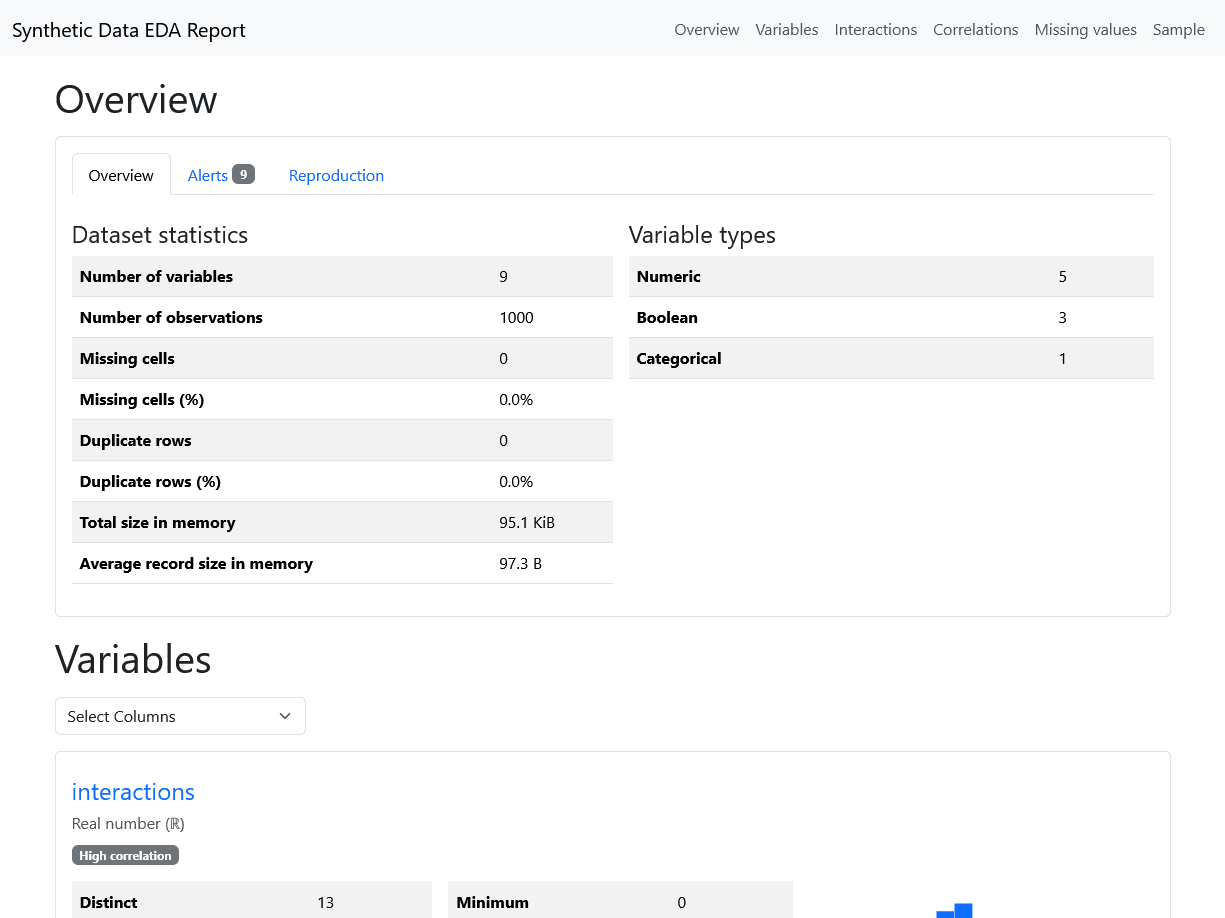This screenshot has width=1225, height=918.
Task: Navigate to Correlations in the navbar
Action: 975,30
